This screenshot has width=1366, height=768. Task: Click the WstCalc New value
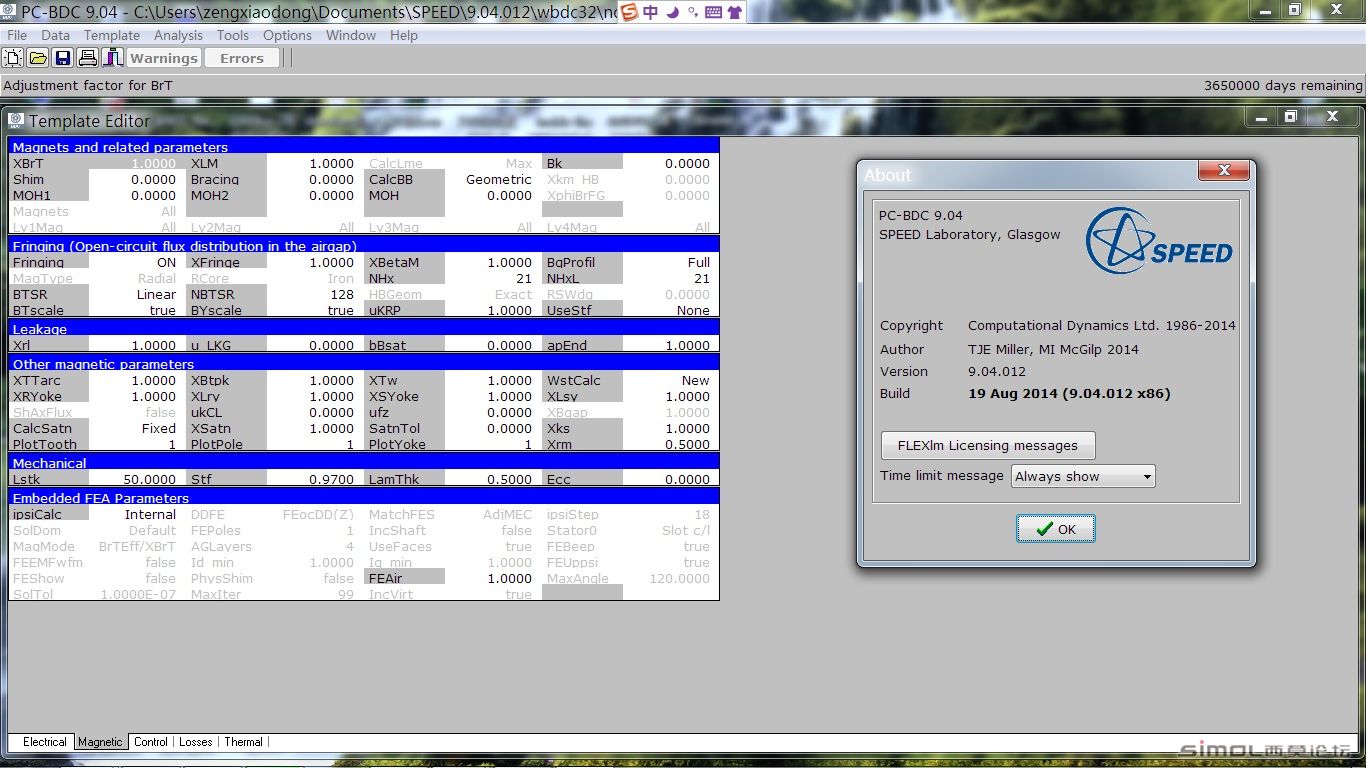pyautogui.click(x=667, y=380)
